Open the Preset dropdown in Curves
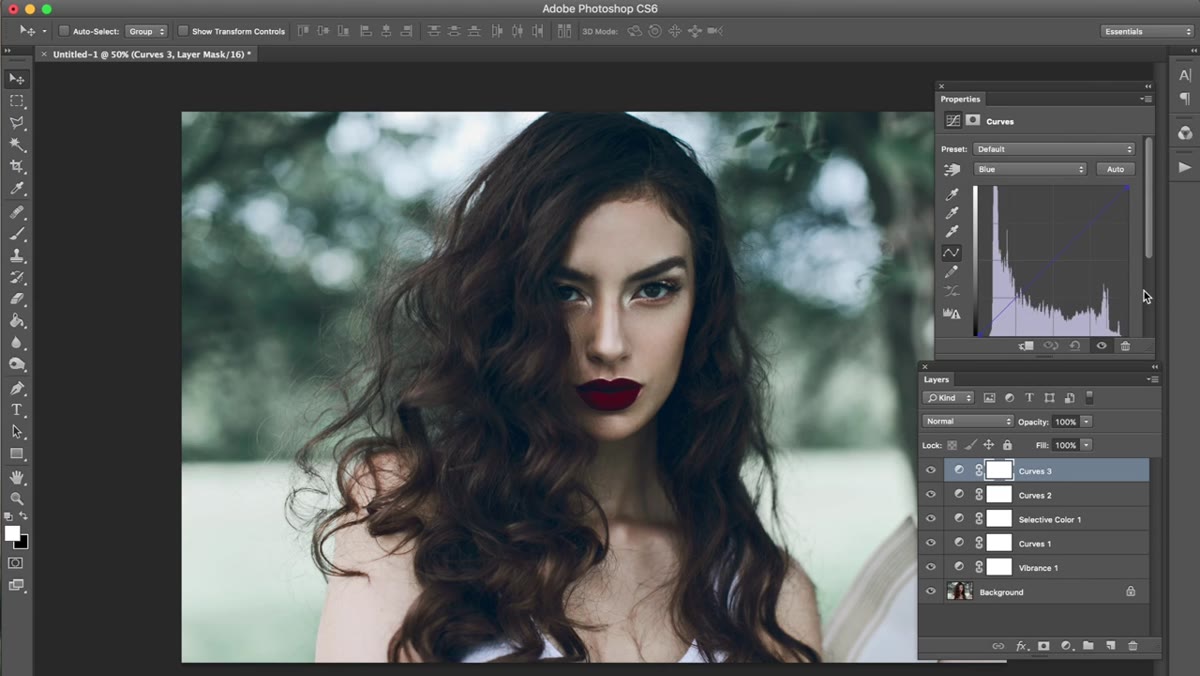 1054,149
